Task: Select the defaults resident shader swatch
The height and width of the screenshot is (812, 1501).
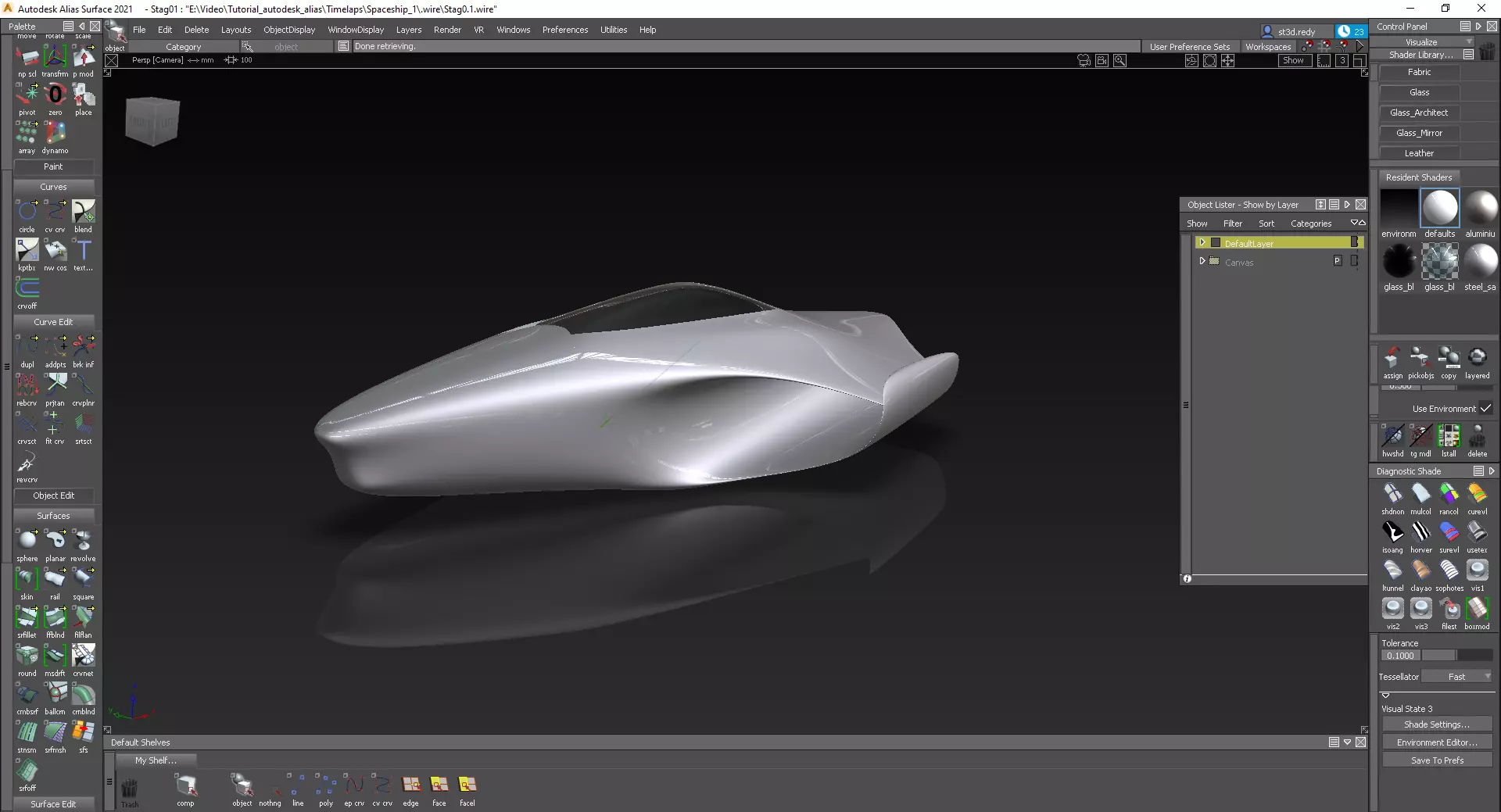Action: (1439, 209)
